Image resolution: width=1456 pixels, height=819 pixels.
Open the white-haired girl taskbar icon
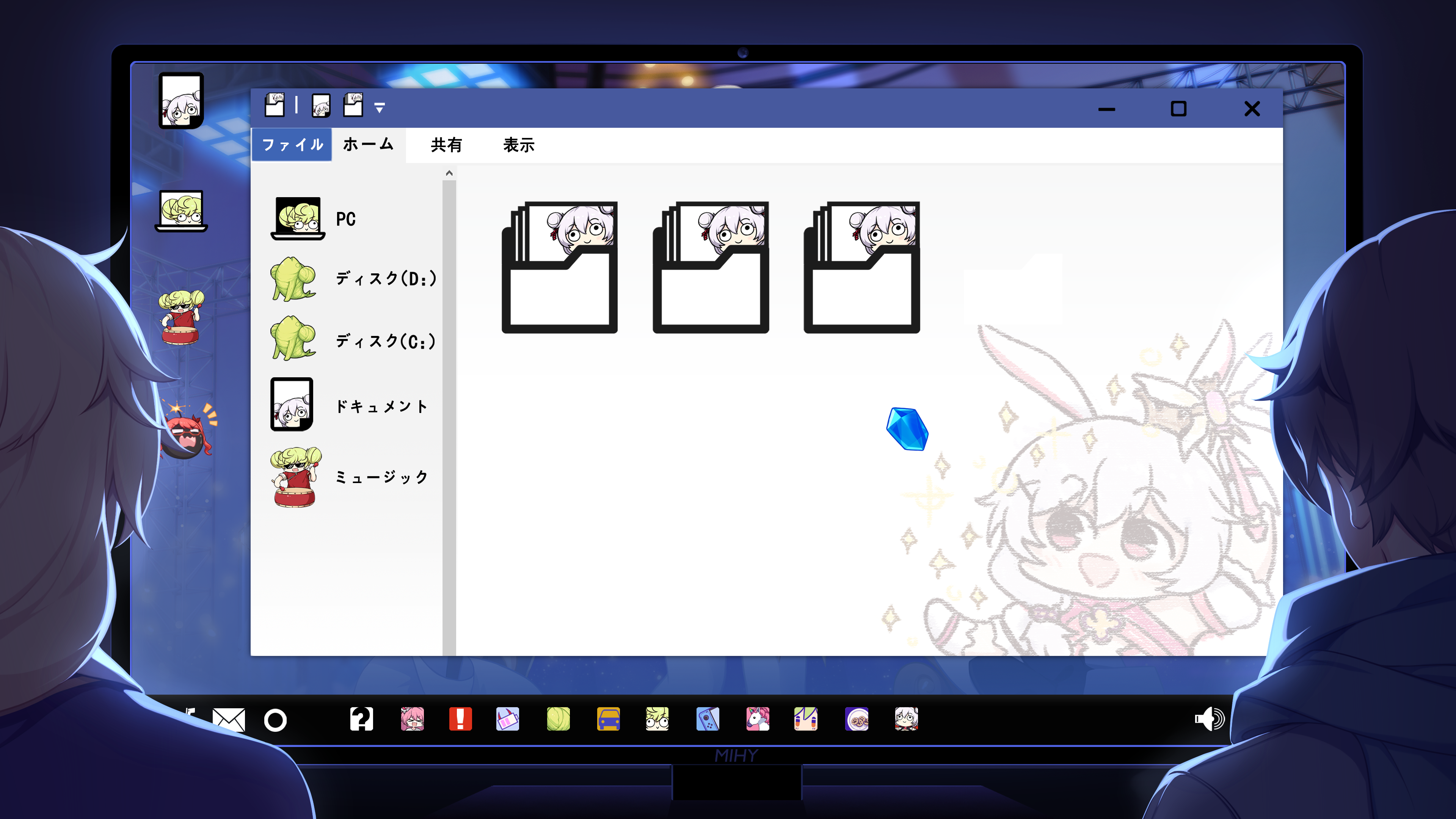click(x=907, y=719)
